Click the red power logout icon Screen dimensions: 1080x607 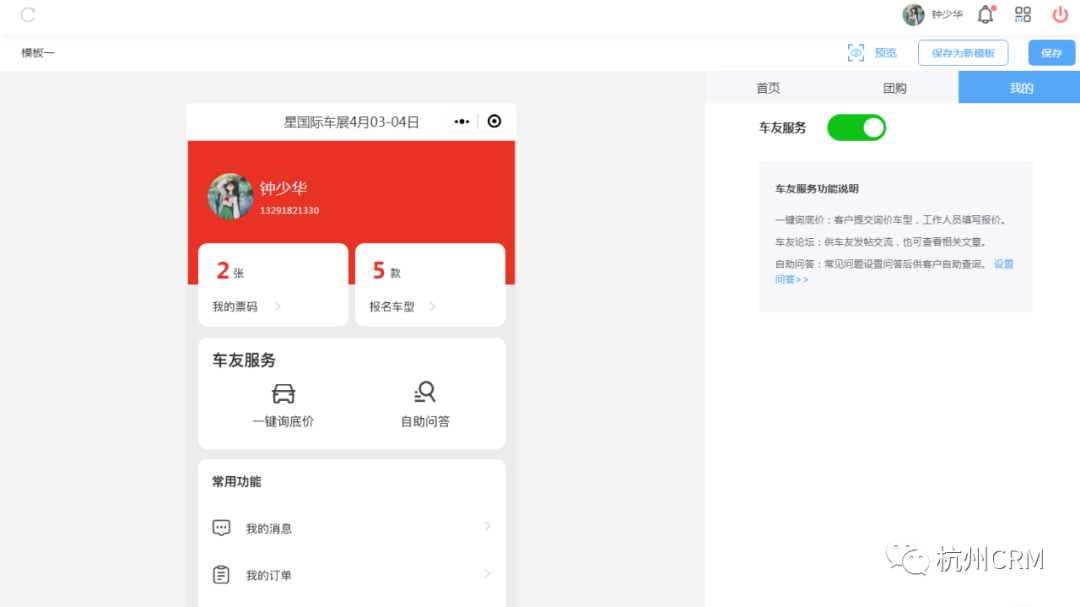coord(1060,14)
